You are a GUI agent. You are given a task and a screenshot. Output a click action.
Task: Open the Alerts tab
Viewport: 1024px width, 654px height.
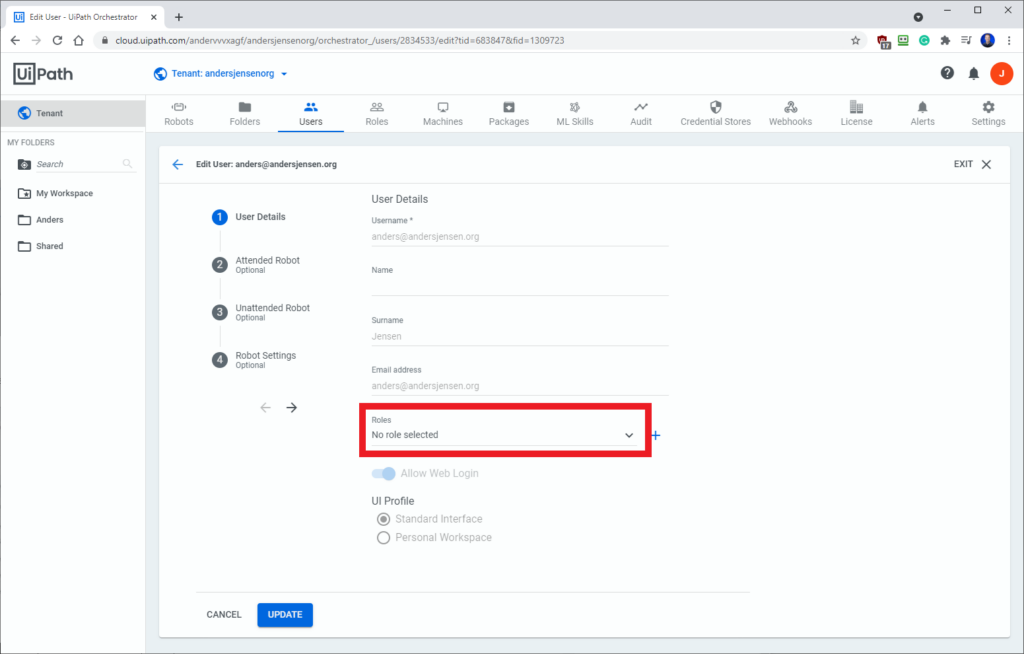click(922, 114)
